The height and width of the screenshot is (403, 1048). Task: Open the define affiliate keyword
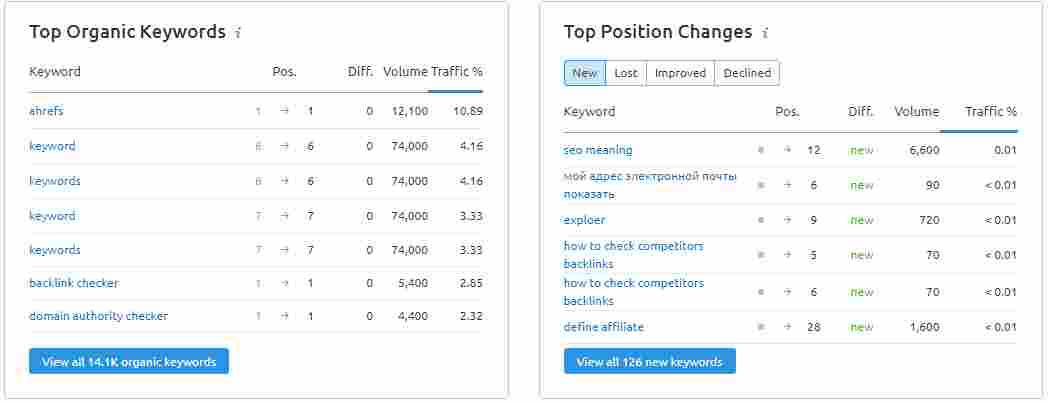click(604, 327)
